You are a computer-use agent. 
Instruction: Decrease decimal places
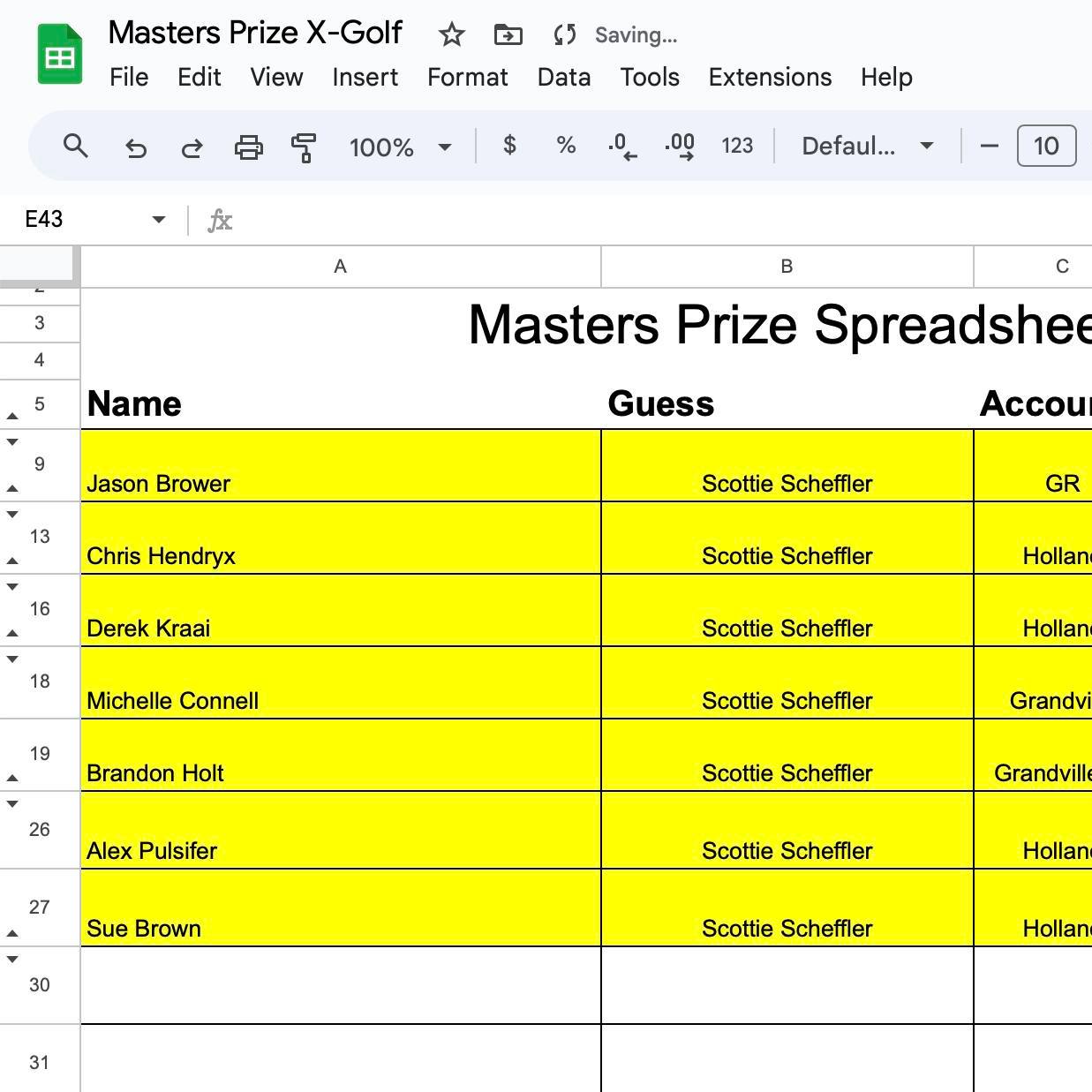(x=622, y=147)
